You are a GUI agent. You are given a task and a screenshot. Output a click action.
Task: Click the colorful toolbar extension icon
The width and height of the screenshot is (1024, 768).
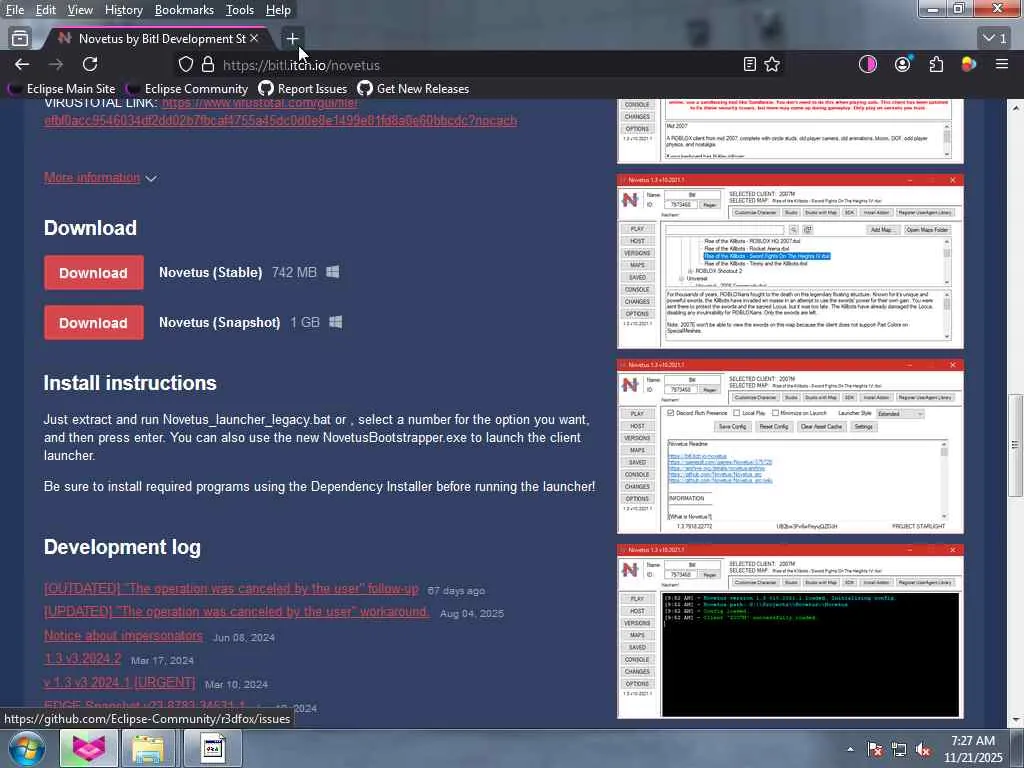(968, 64)
